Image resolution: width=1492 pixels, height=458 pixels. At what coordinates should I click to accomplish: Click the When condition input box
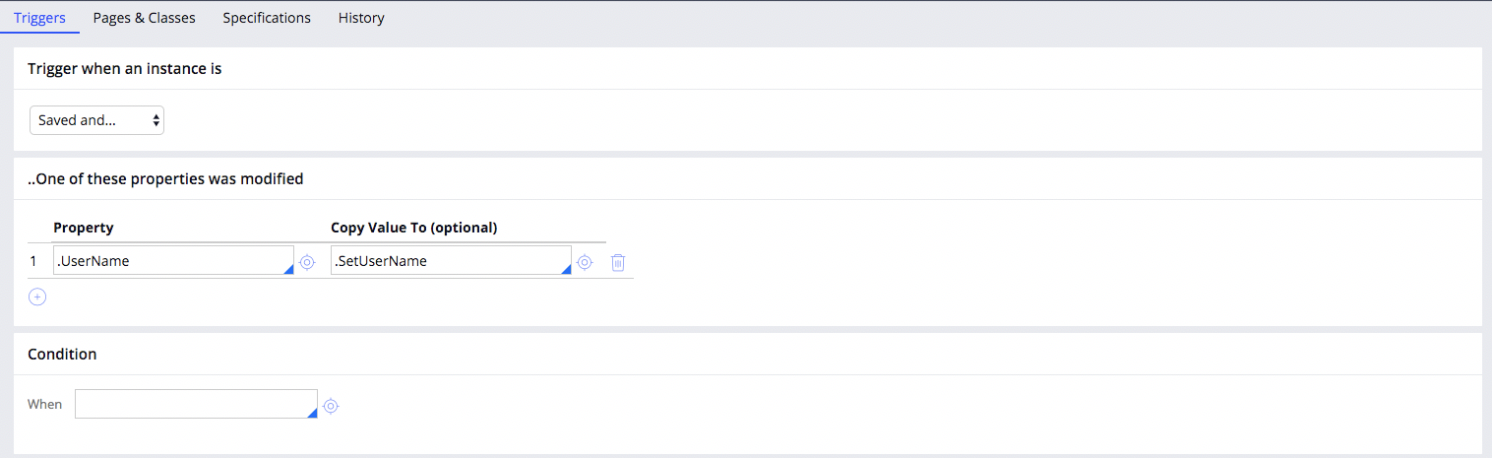point(196,404)
